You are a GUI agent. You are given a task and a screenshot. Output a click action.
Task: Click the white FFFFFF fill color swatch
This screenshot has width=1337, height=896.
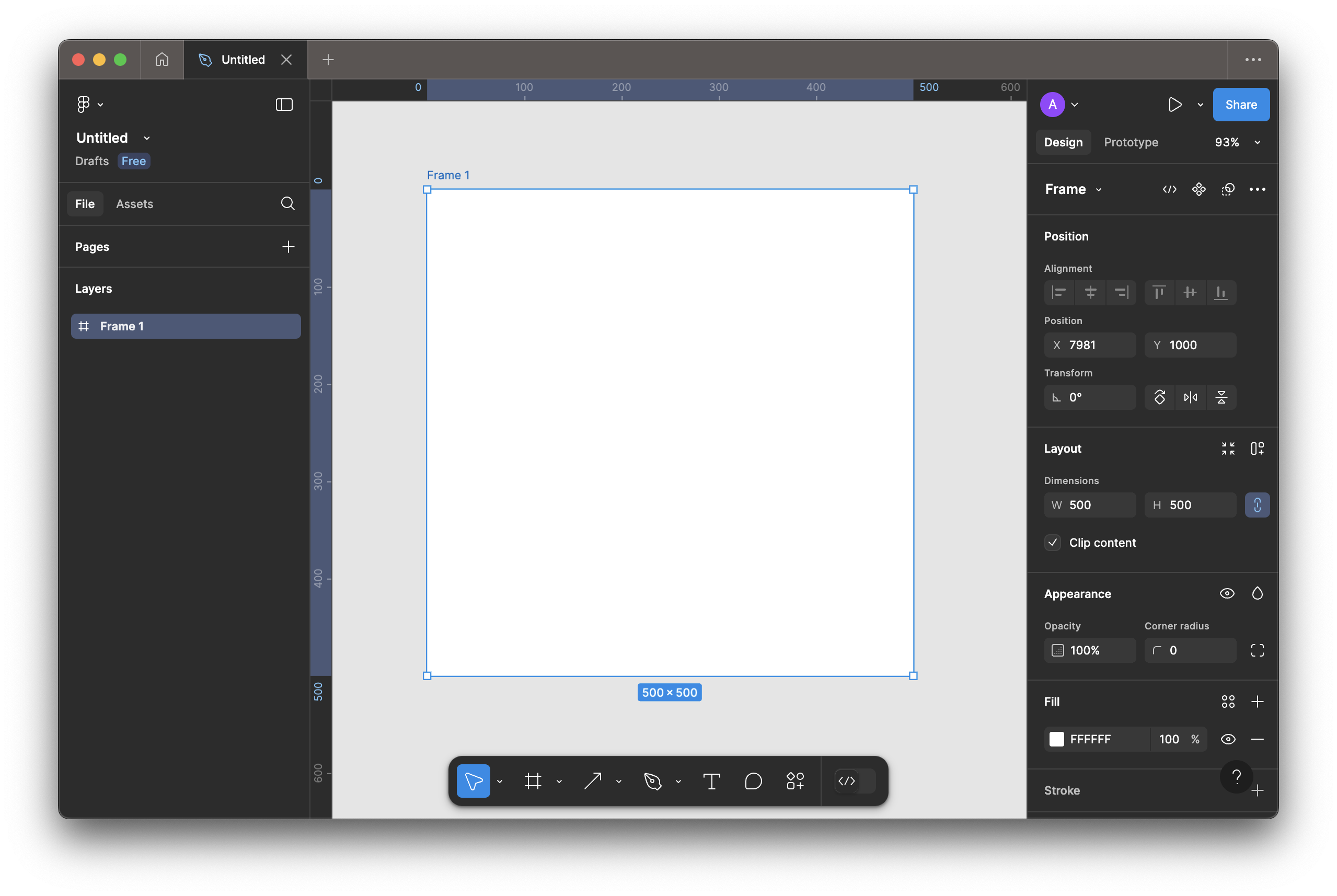coord(1056,739)
